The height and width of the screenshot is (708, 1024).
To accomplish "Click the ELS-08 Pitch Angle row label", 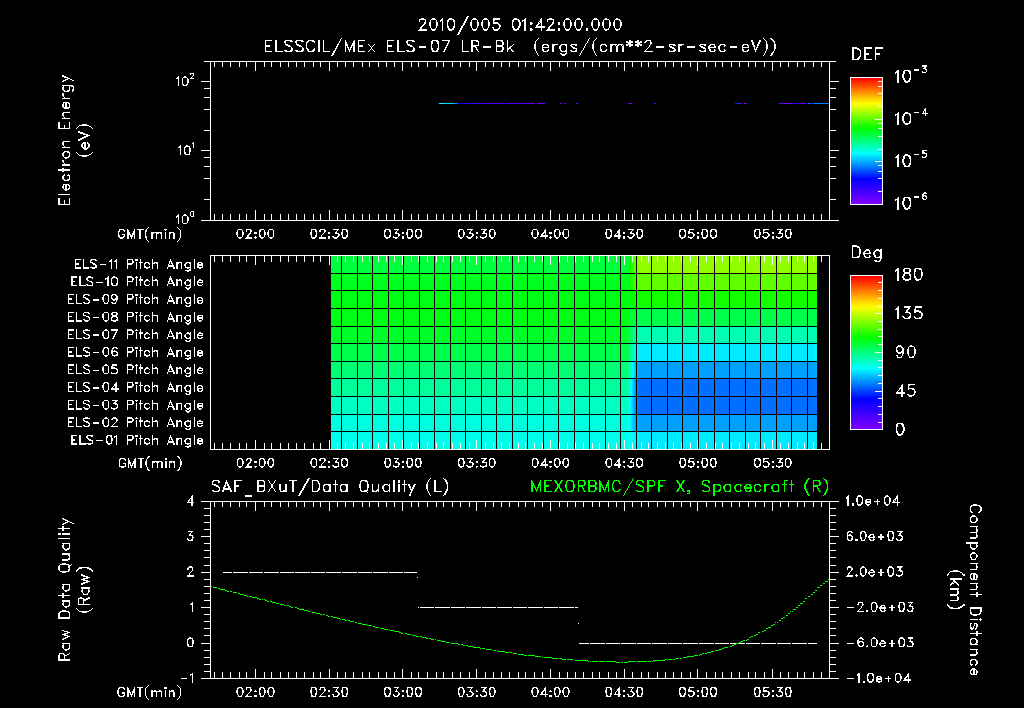I will coord(135,317).
